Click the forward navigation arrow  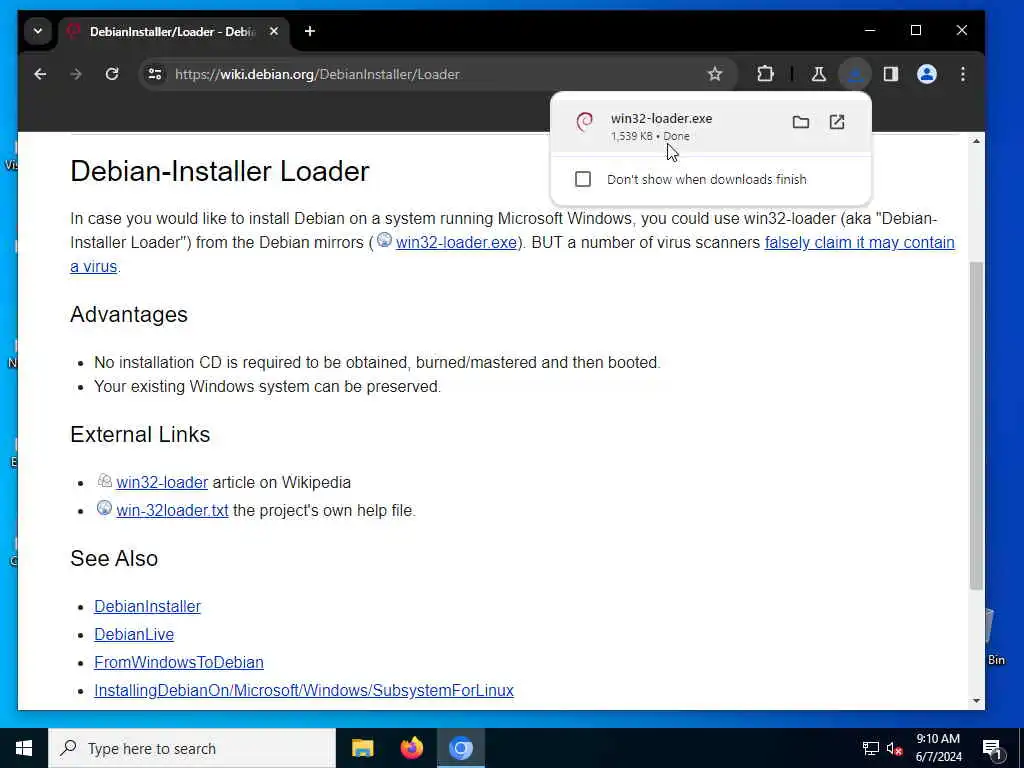(x=76, y=74)
